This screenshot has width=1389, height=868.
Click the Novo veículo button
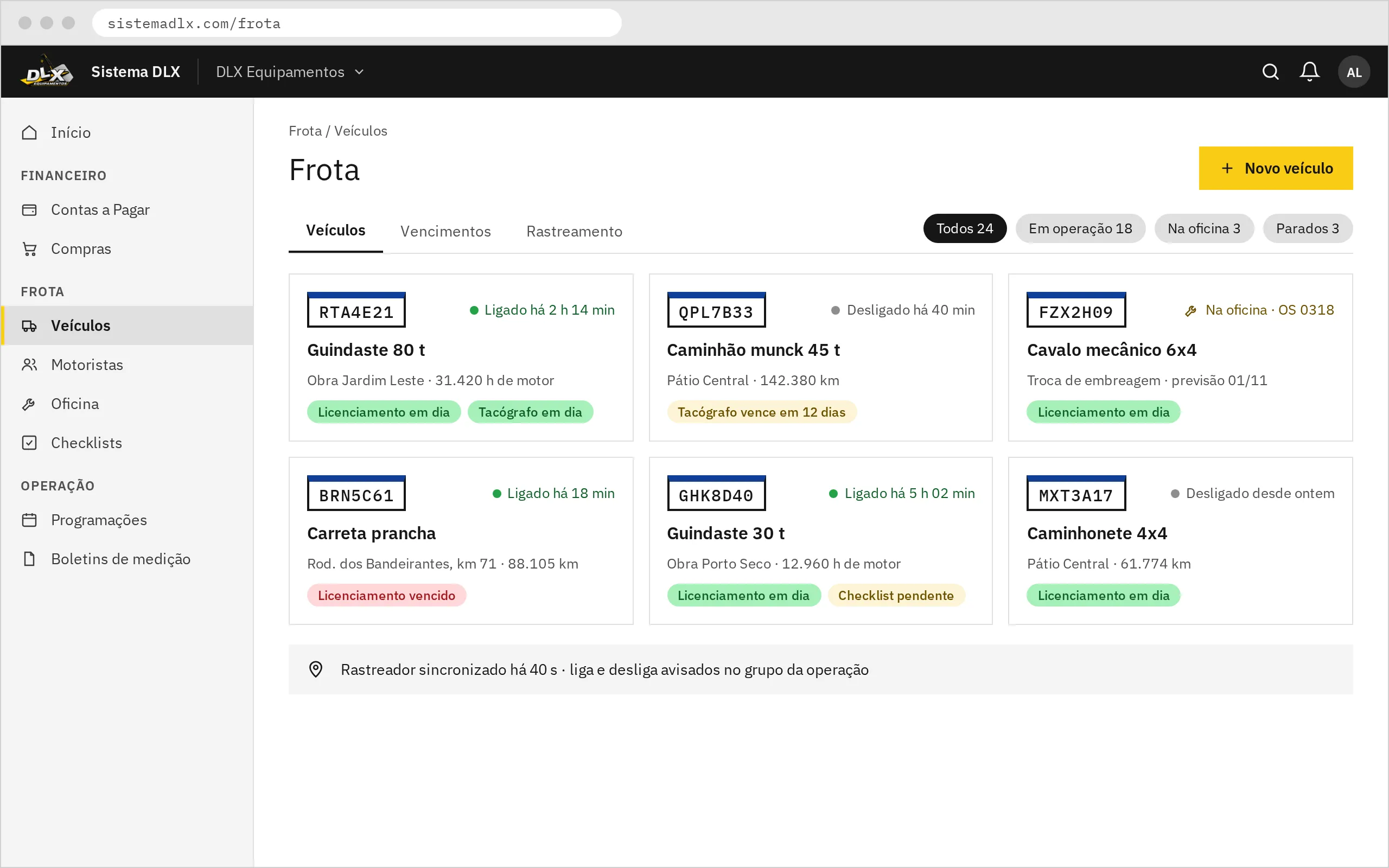pyautogui.click(x=1276, y=168)
